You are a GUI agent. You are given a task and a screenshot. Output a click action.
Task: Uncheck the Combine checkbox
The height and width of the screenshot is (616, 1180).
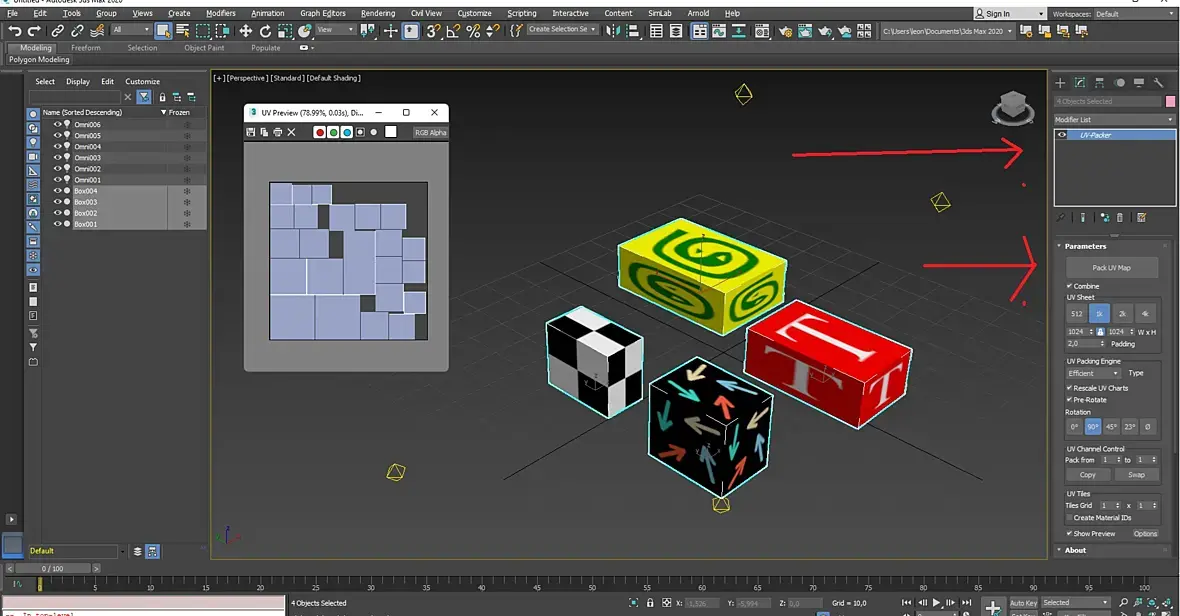click(1069, 286)
